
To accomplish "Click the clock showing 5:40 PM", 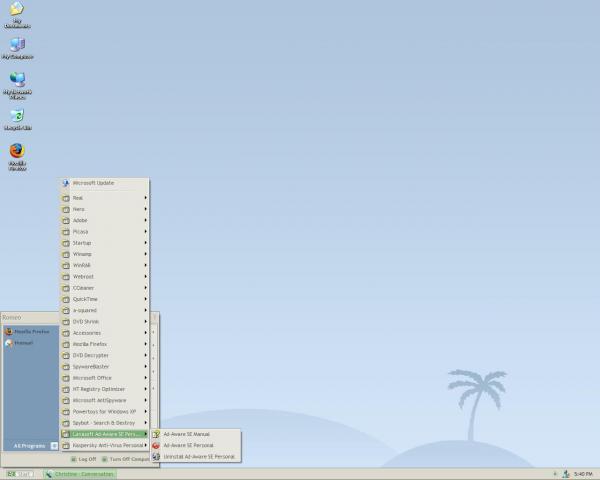I will click(583, 474).
